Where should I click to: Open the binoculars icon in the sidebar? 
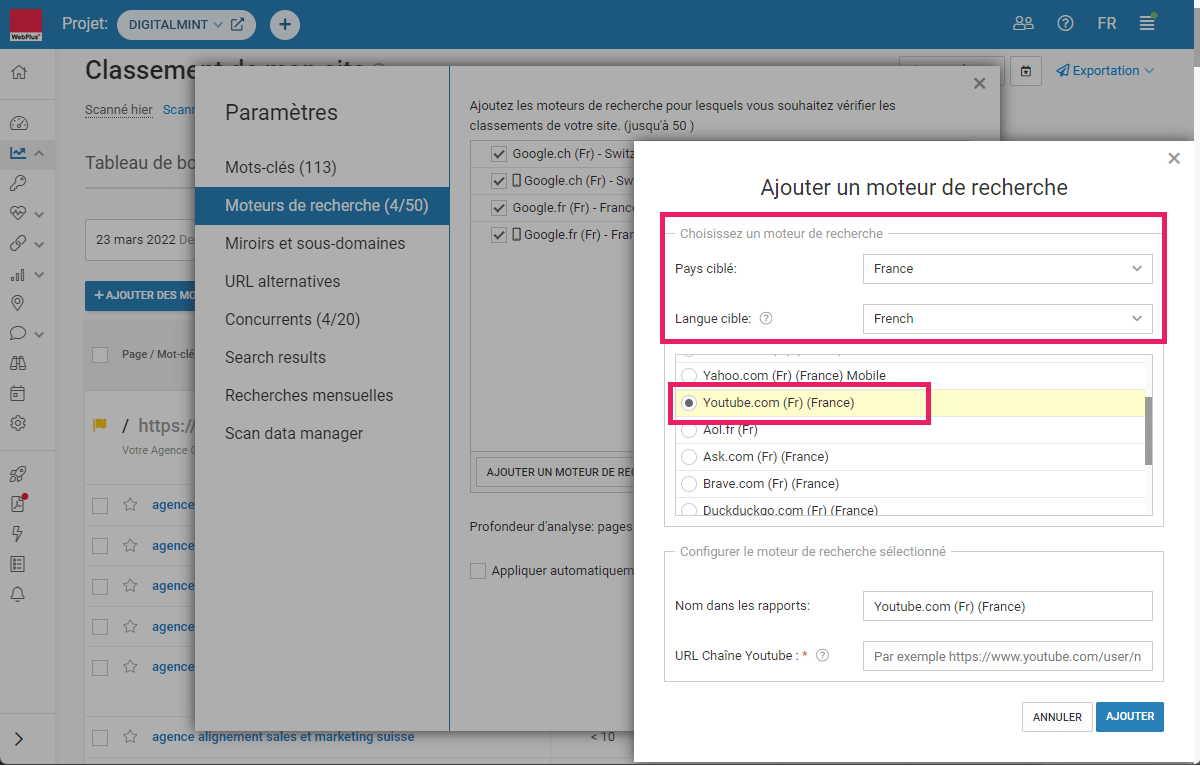click(18, 363)
